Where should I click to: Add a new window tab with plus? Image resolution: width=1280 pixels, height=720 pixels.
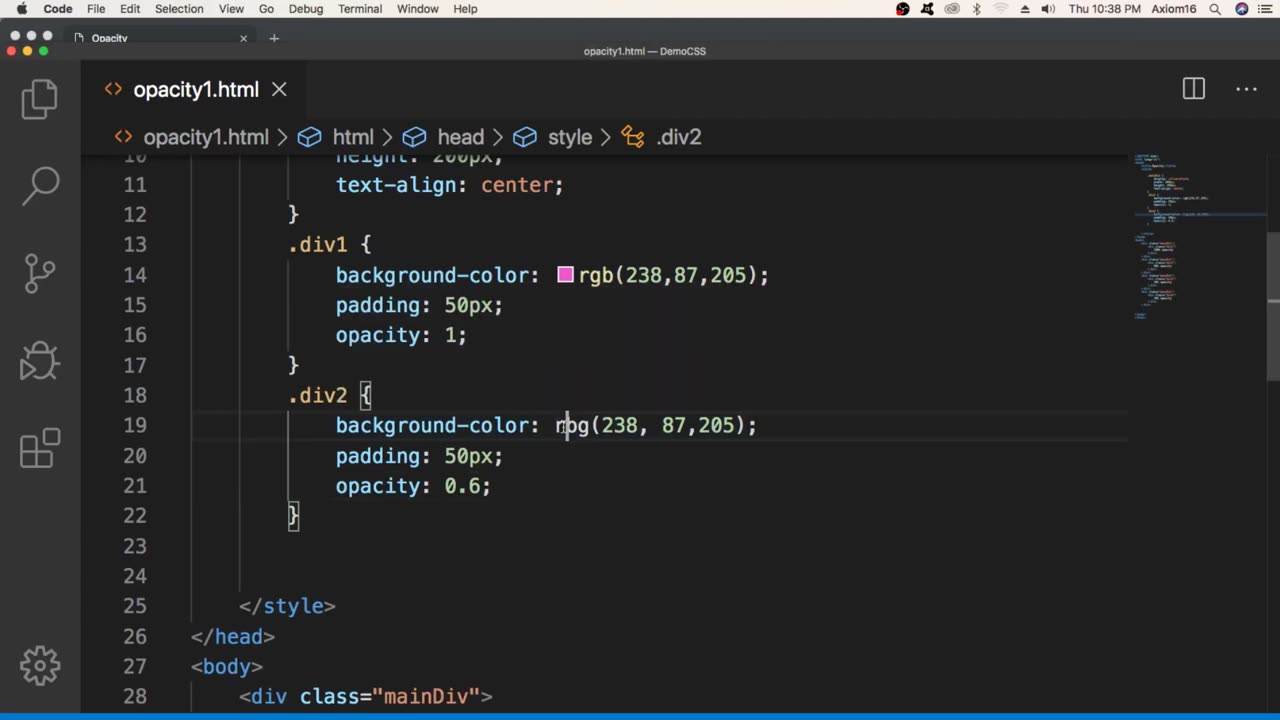tap(274, 38)
